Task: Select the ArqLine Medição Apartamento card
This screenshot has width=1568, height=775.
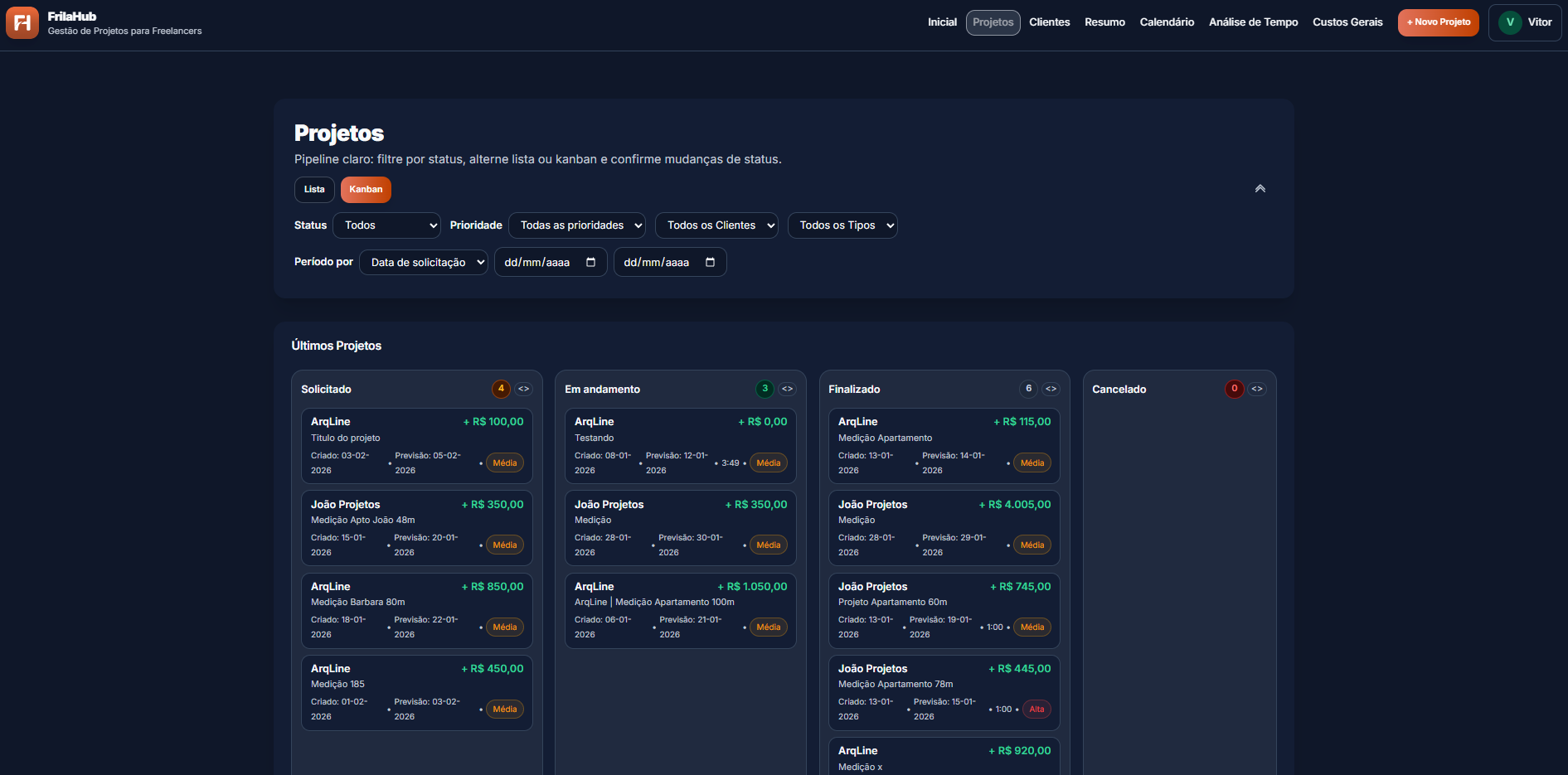Action: pos(944,445)
